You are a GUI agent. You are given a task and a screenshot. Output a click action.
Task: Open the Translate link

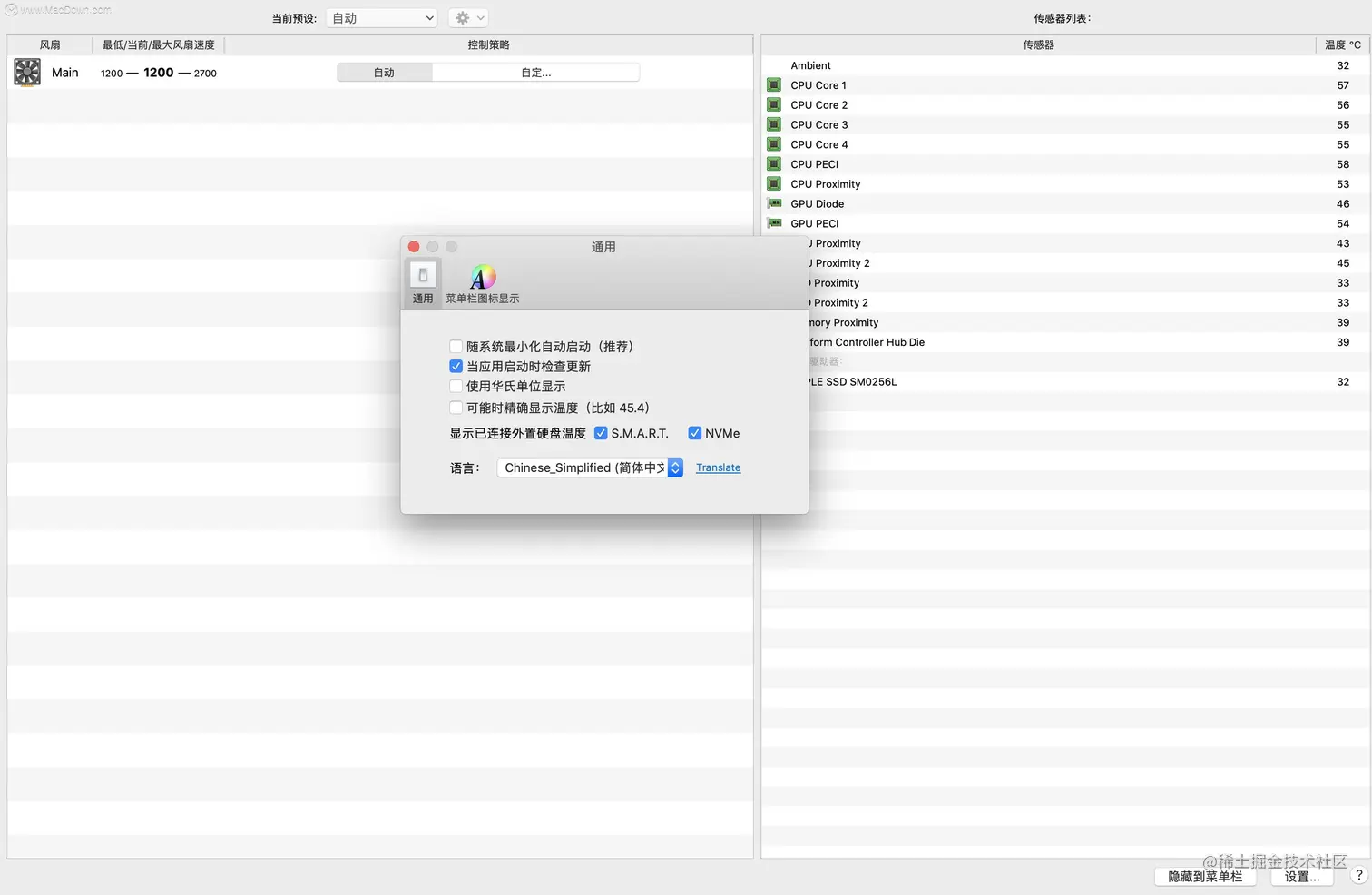[718, 467]
